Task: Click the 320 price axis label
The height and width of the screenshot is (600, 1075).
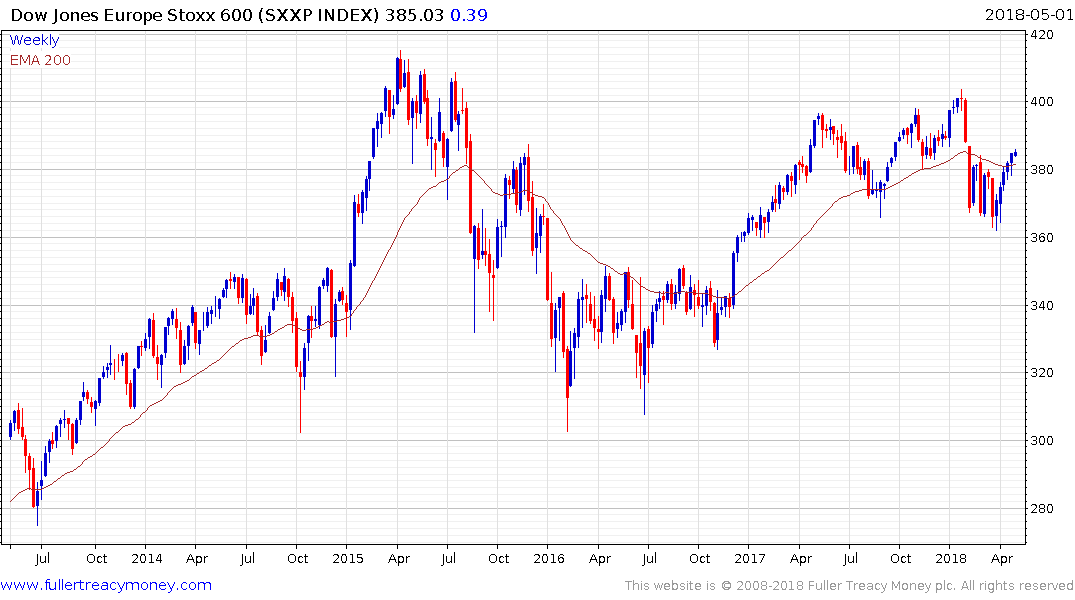Action: click(x=1042, y=373)
